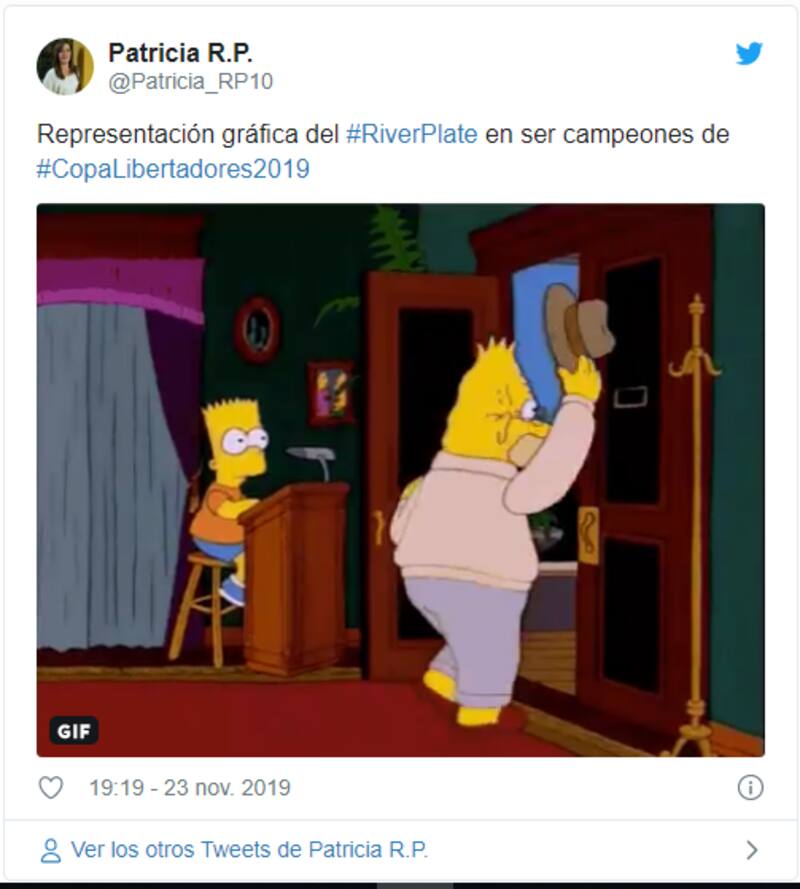Like the tweet with the heart icon
800x889 pixels.
click(x=50, y=788)
